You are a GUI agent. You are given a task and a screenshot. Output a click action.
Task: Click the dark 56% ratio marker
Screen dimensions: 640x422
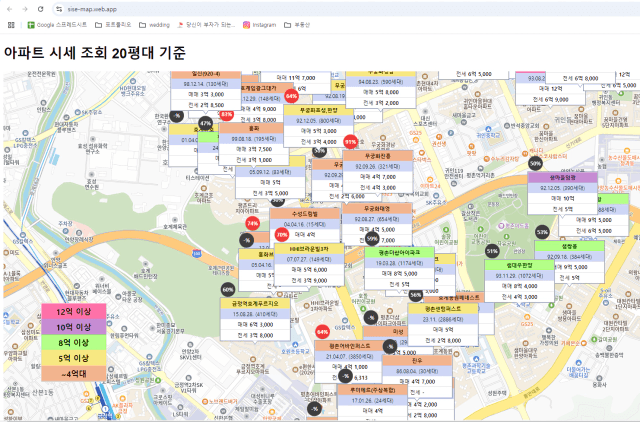tap(416, 295)
